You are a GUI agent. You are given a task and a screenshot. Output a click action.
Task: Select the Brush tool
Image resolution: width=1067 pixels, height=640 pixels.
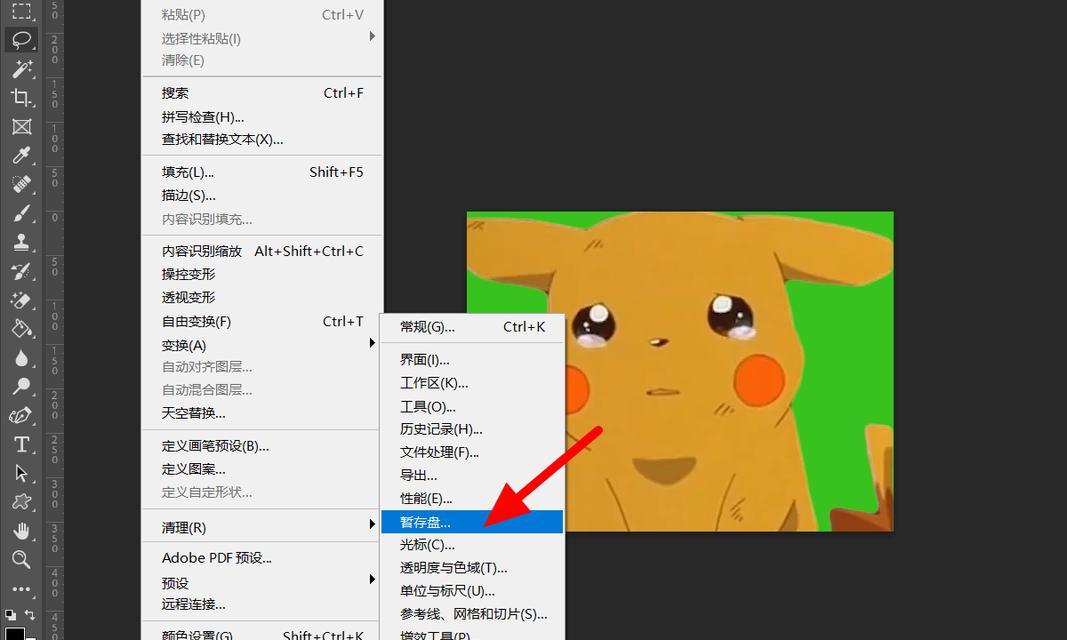point(21,214)
